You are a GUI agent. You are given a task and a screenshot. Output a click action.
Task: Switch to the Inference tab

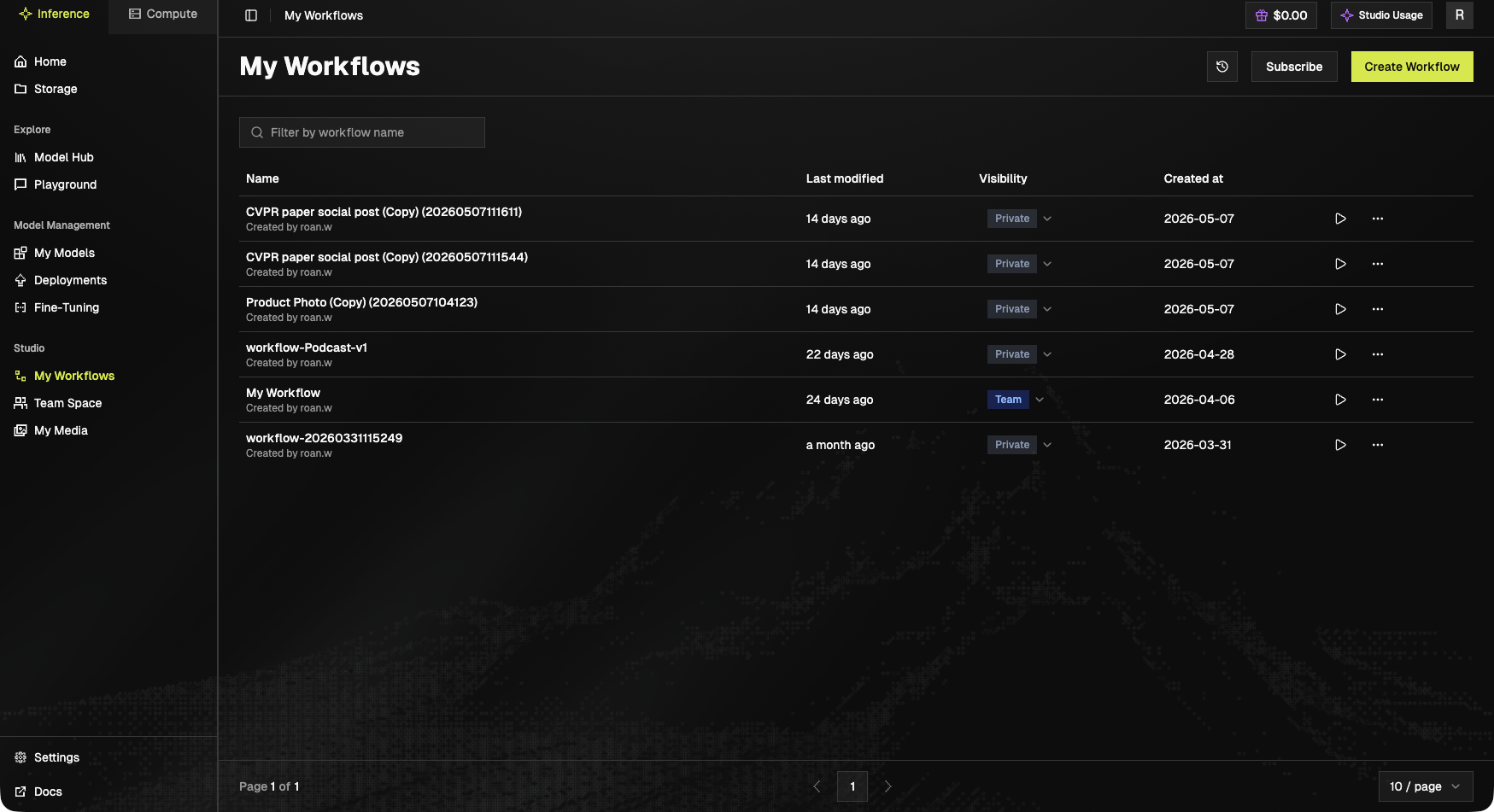coord(55,15)
